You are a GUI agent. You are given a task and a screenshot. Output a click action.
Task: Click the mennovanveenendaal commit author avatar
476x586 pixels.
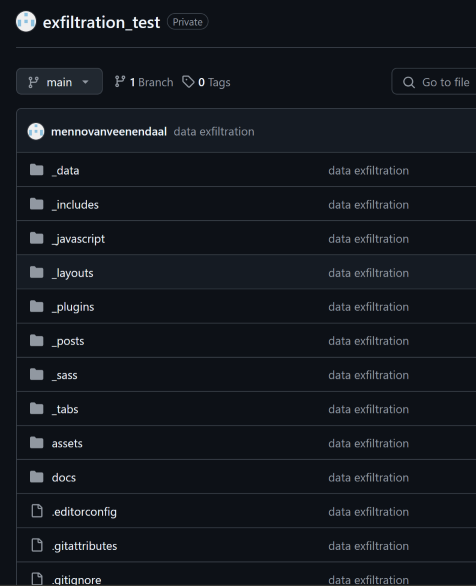[x=36, y=131]
